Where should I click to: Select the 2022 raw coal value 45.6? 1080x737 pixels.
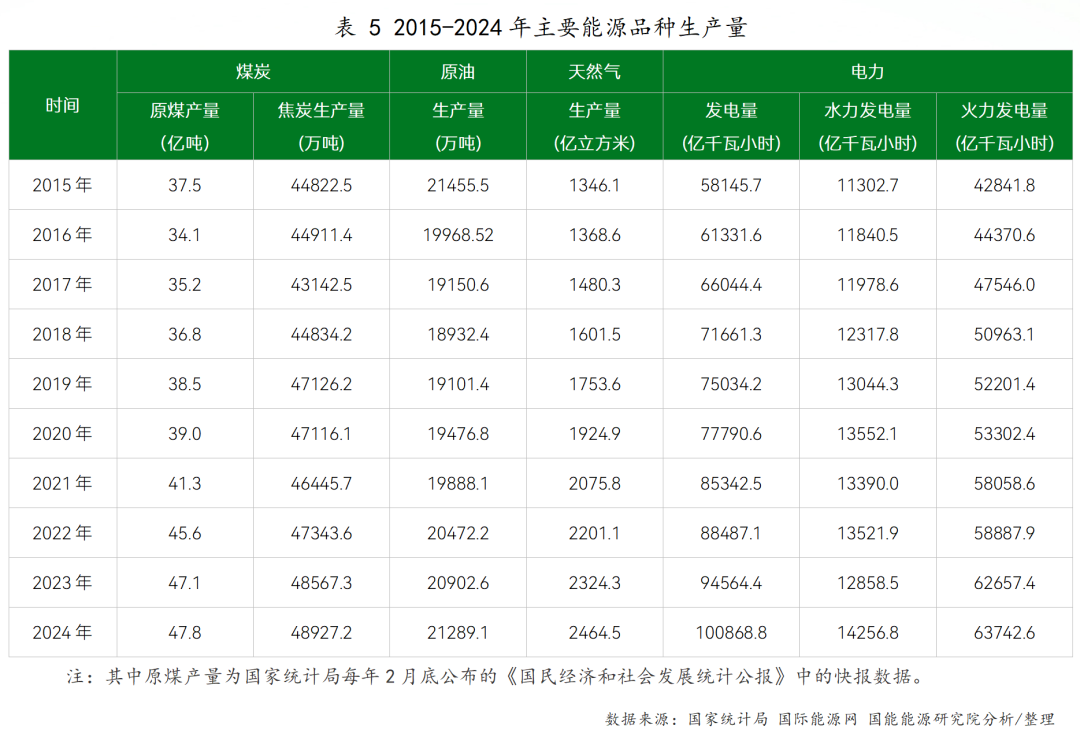click(x=185, y=533)
